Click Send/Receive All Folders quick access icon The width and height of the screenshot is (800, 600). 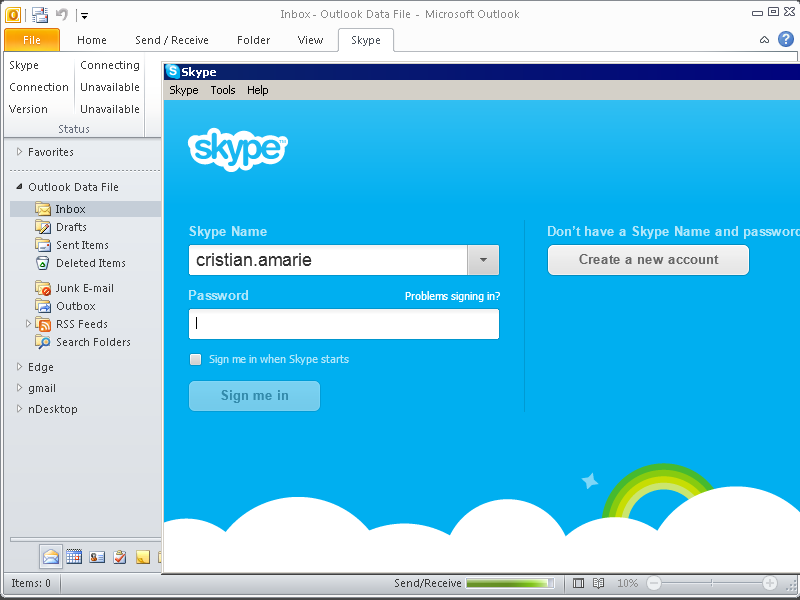tap(40, 15)
